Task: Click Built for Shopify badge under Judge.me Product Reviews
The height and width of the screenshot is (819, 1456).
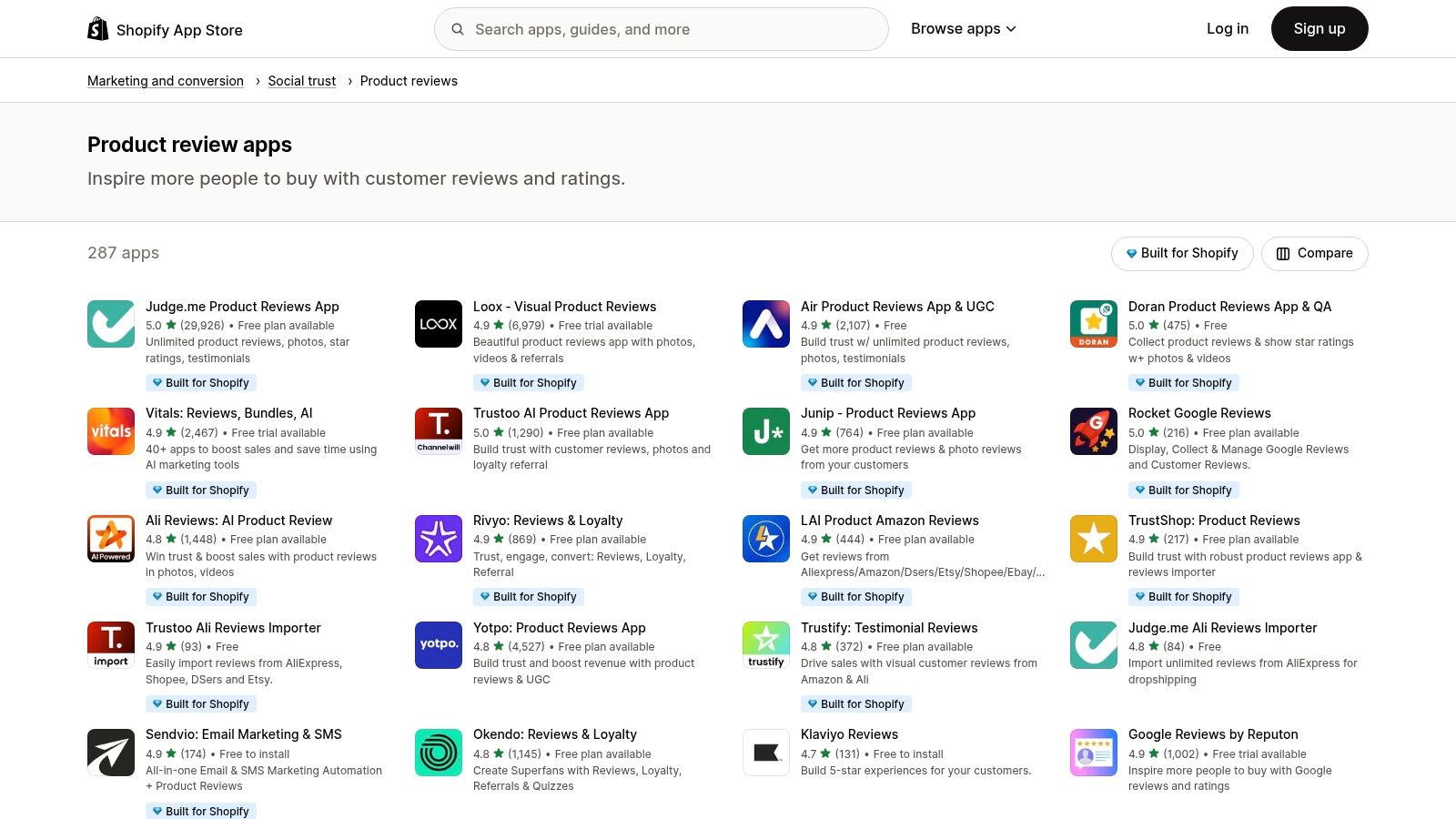Action: [201, 383]
